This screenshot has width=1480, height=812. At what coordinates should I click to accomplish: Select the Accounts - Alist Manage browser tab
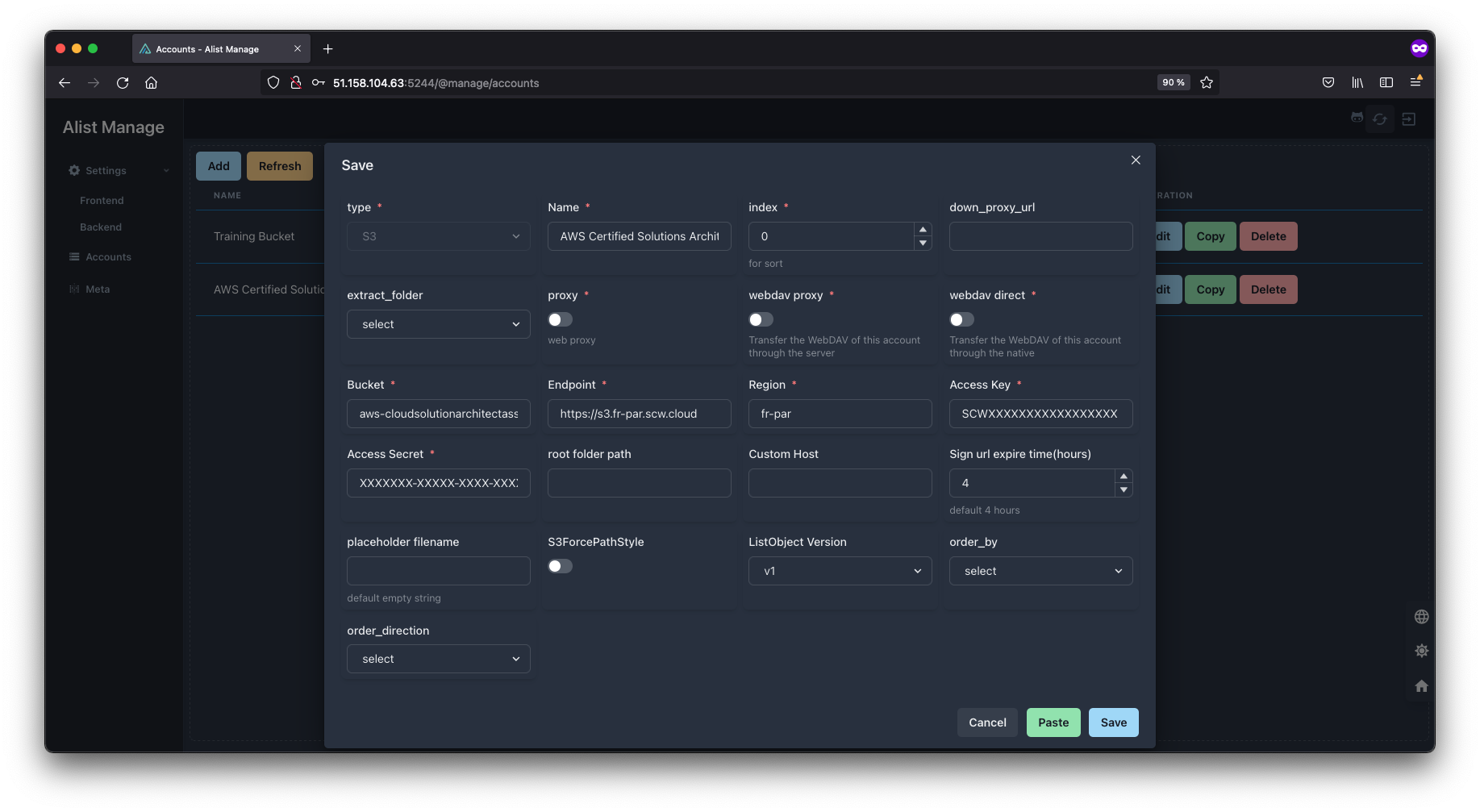(x=220, y=48)
